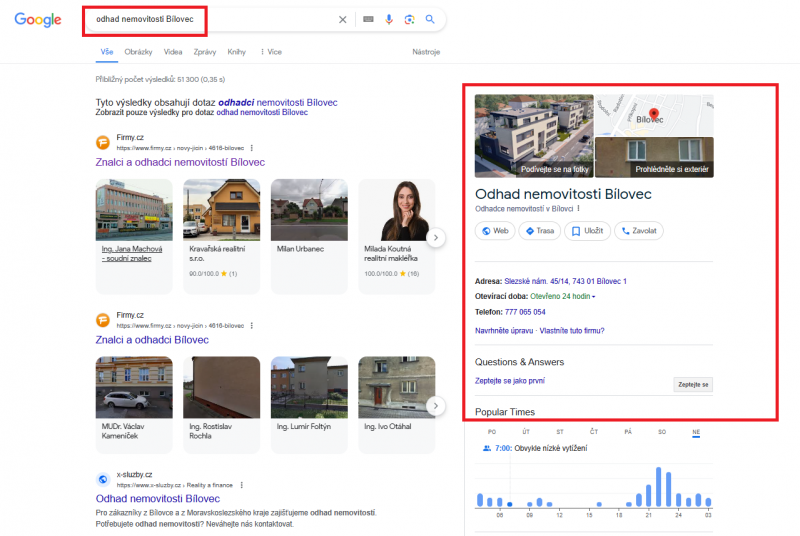Image resolution: width=800 pixels, height=536 pixels.
Task: Click Firmy.cz favicon of first result
Action: click(103, 142)
